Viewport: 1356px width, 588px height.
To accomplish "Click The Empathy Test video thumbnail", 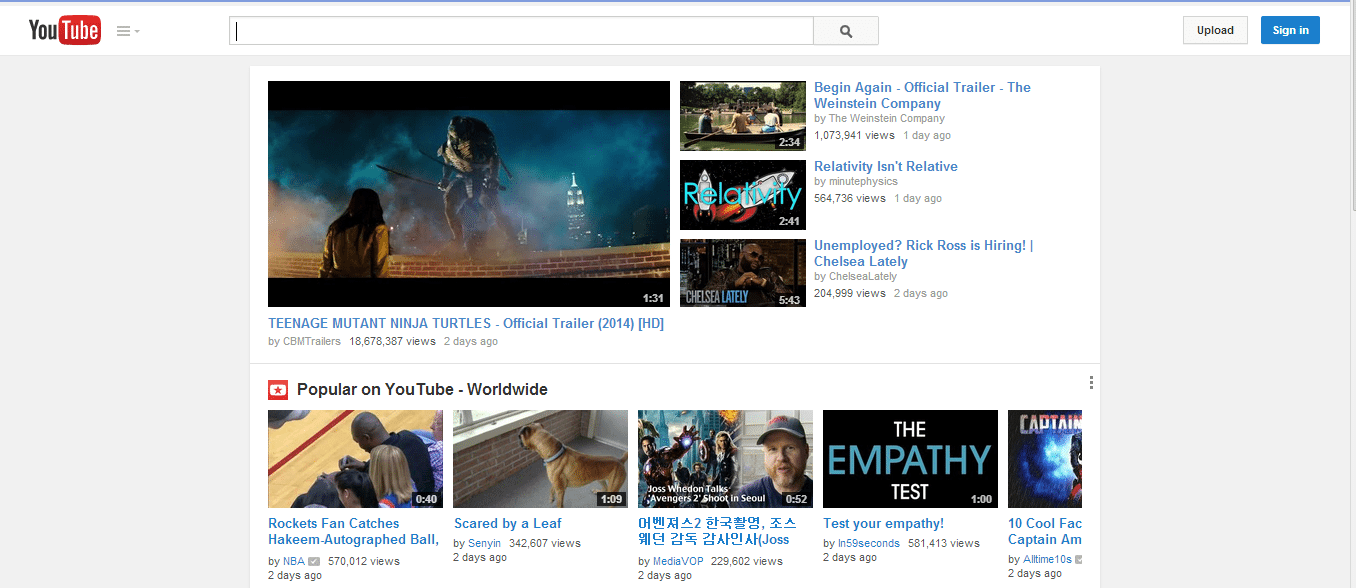I will (x=910, y=459).
